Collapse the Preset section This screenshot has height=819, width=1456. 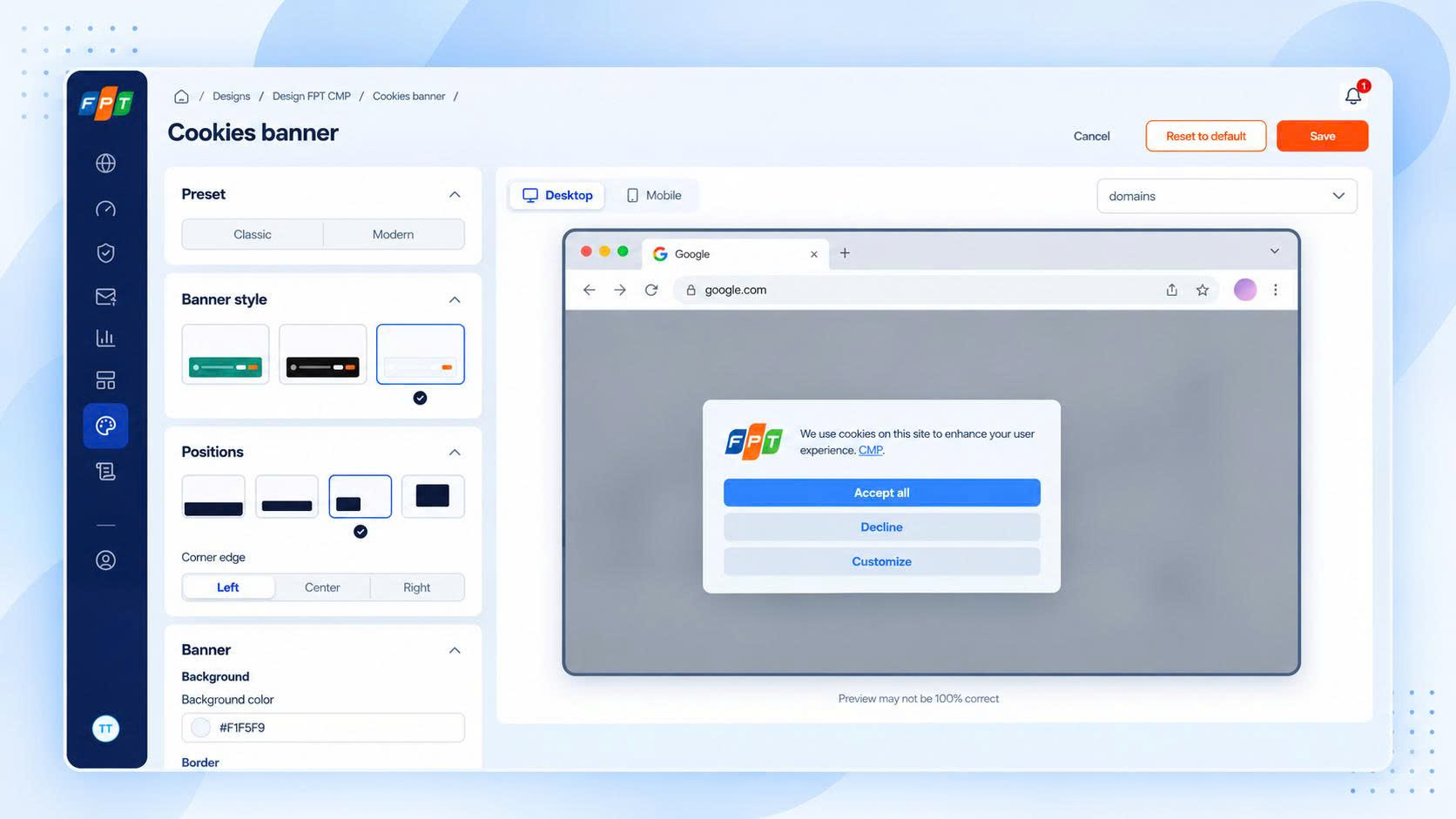coord(455,194)
